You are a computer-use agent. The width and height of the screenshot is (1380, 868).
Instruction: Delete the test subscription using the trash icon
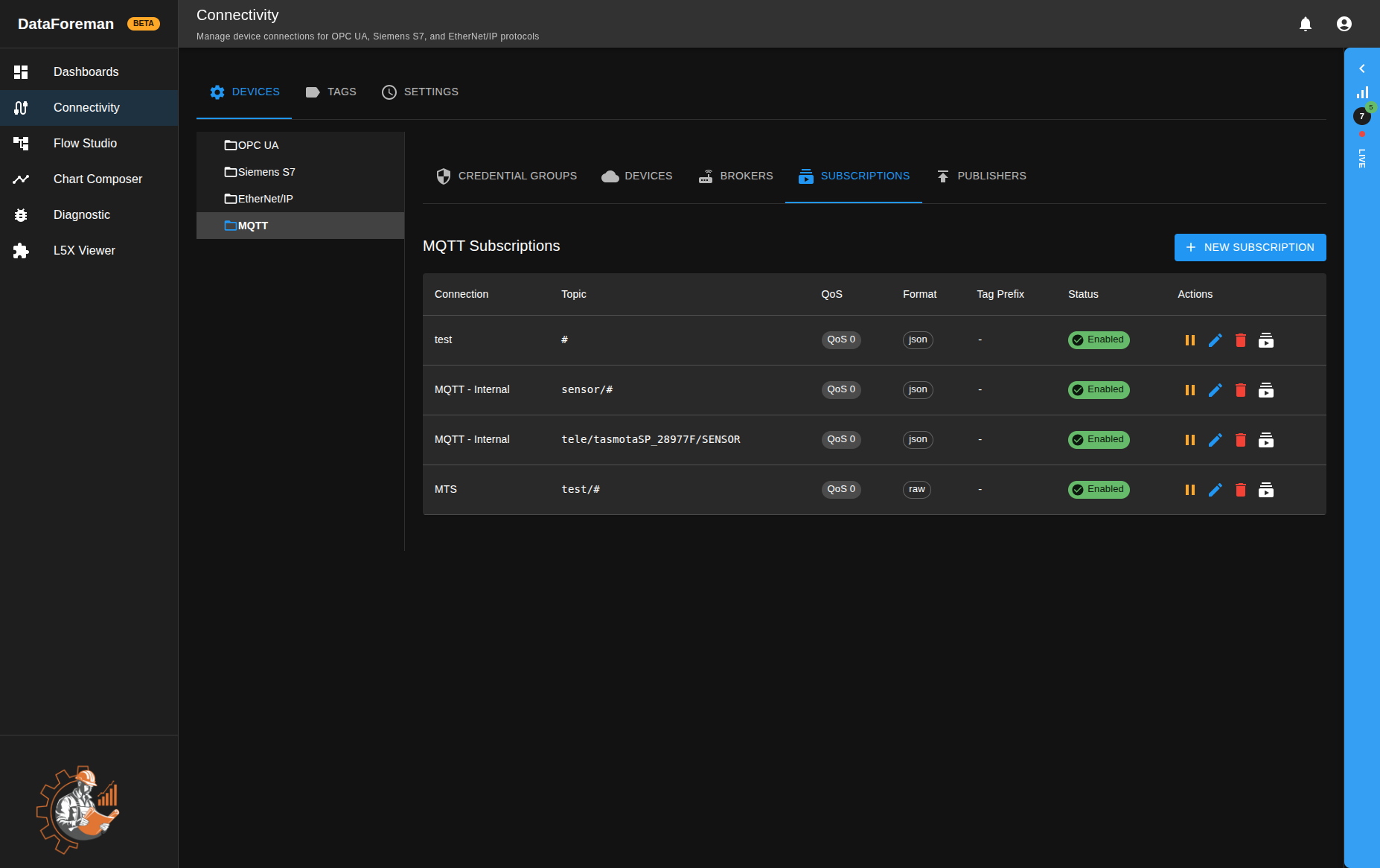coord(1240,339)
